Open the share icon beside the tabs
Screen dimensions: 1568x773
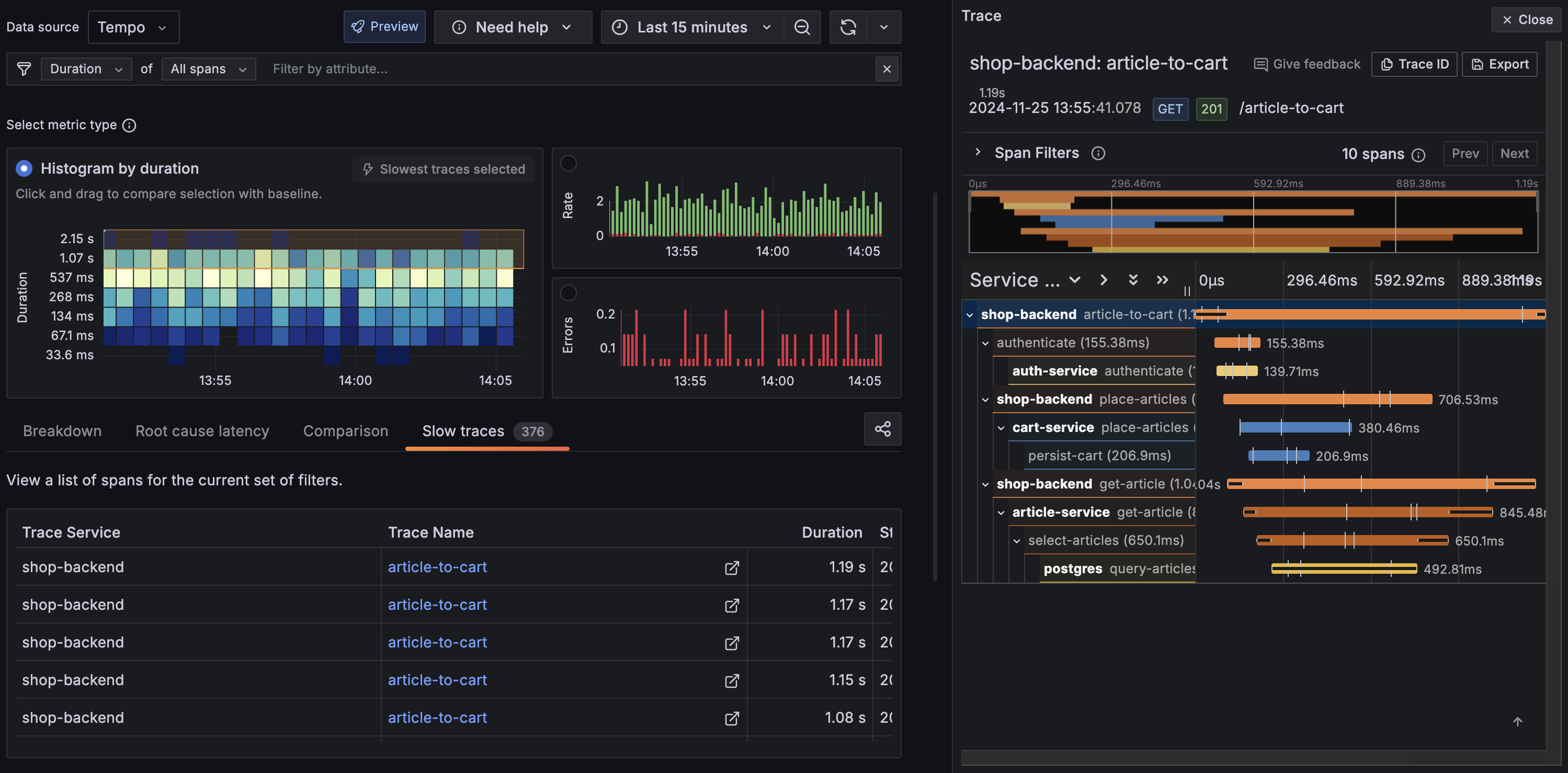883,429
